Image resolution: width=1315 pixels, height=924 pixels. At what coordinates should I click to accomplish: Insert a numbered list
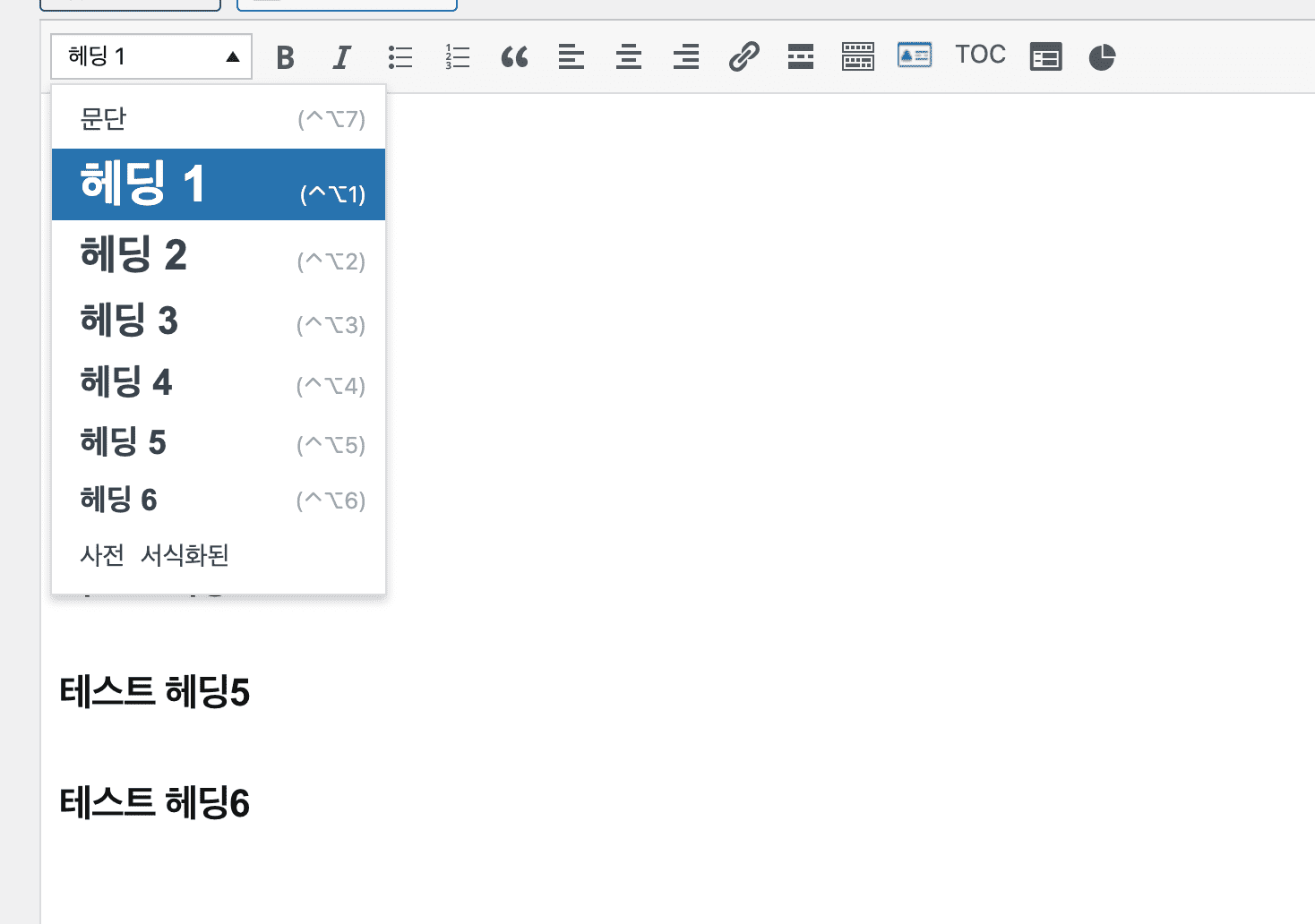click(x=458, y=57)
